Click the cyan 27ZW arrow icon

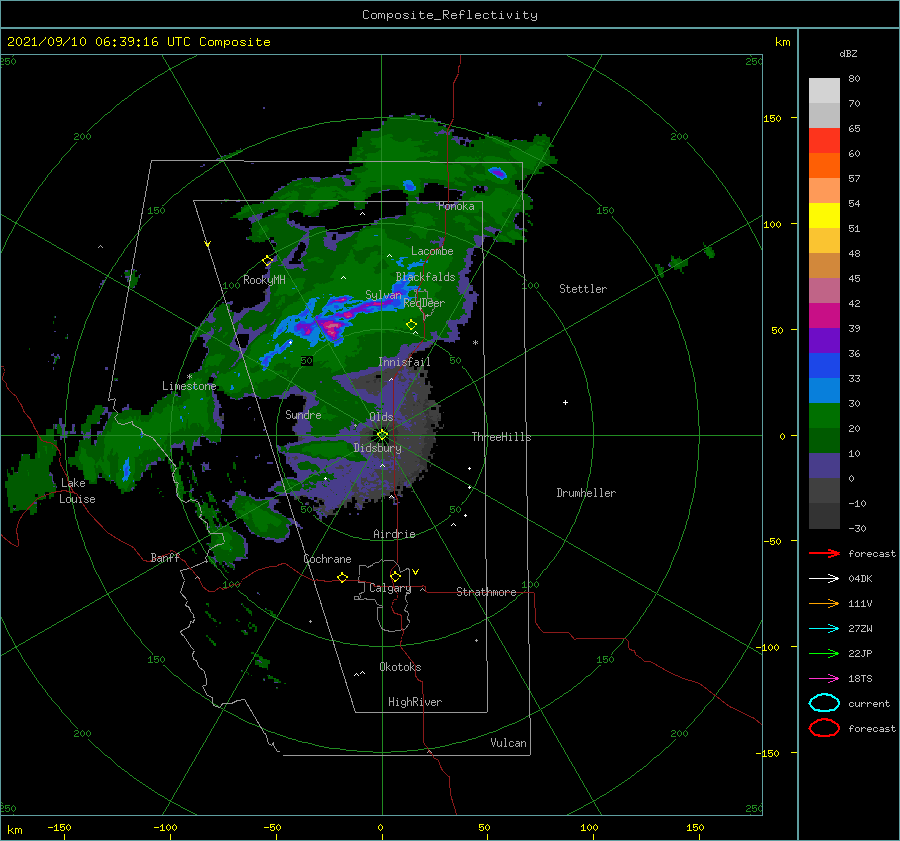(824, 629)
